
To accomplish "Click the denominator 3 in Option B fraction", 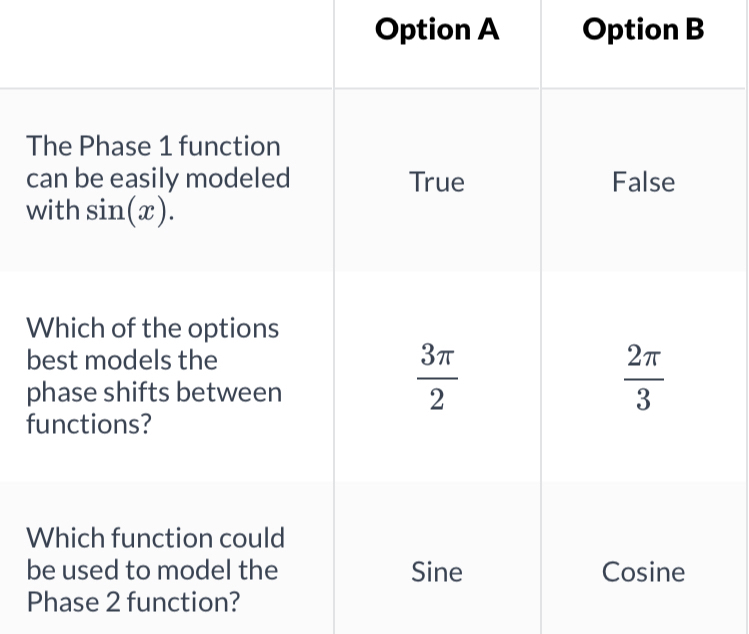I will coord(643,402).
